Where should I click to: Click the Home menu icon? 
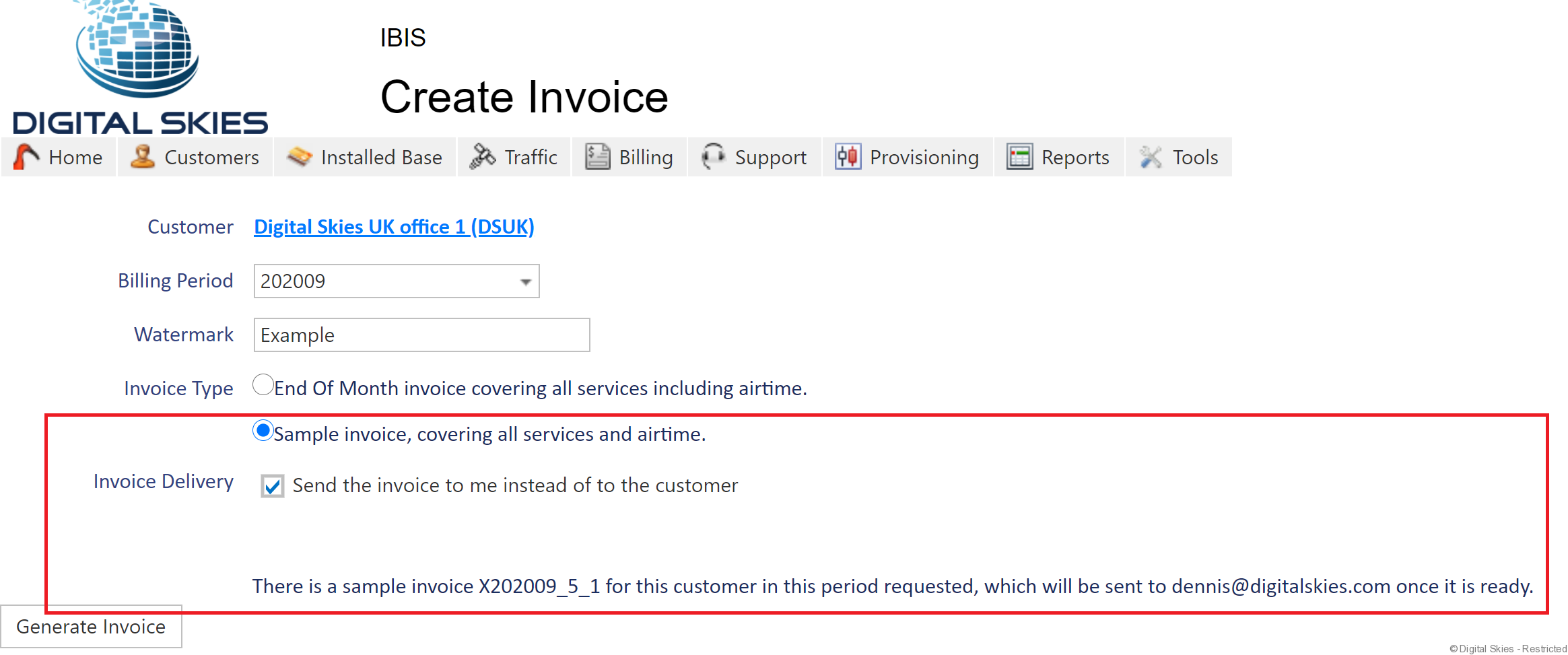[x=26, y=157]
